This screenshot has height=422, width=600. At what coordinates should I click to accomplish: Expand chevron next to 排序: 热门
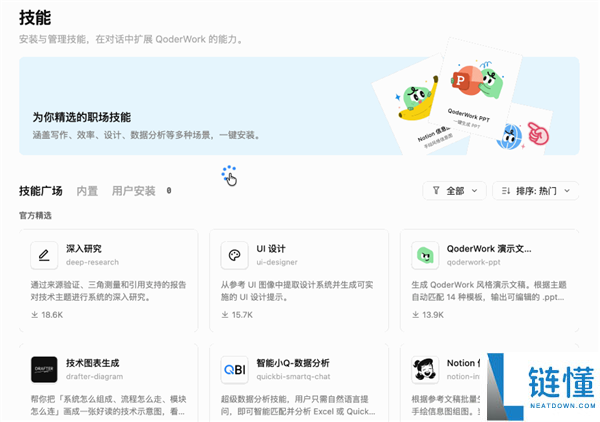pos(567,191)
